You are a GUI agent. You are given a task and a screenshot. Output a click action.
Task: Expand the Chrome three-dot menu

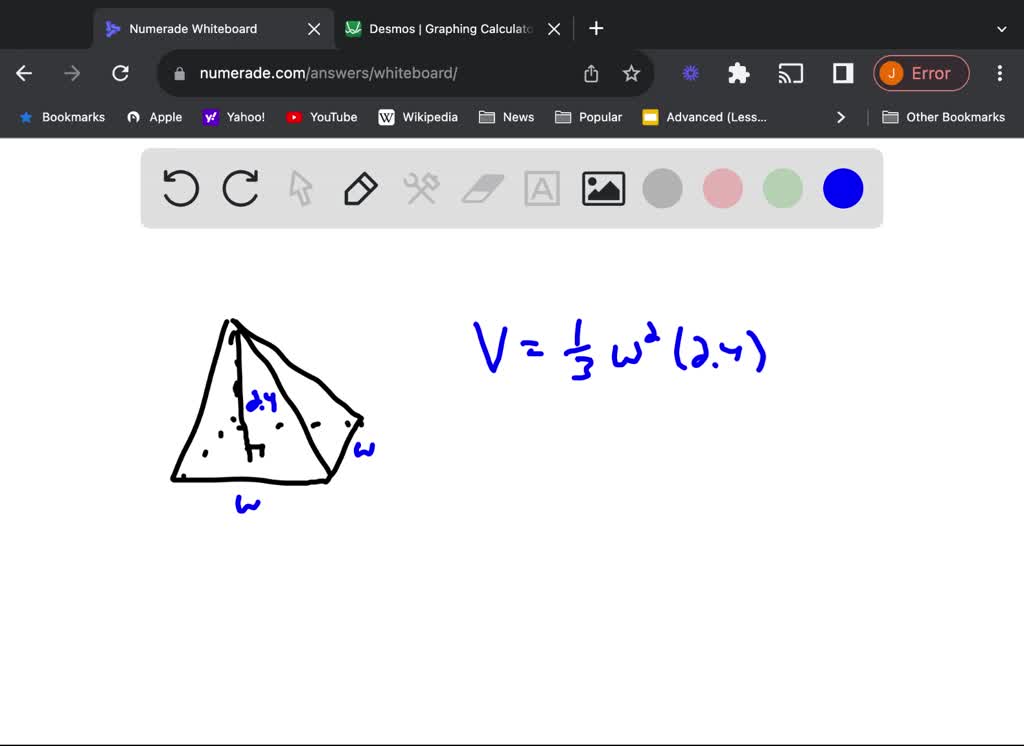(x=999, y=73)
